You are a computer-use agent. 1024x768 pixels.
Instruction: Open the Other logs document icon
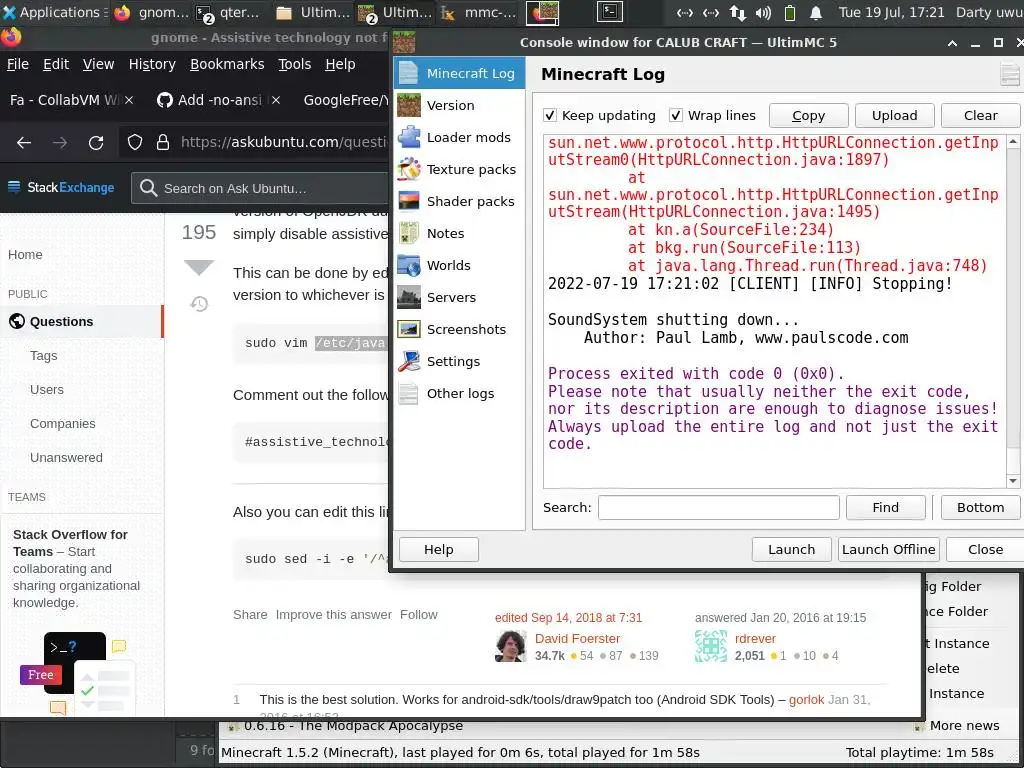click(x=409, y=393)
